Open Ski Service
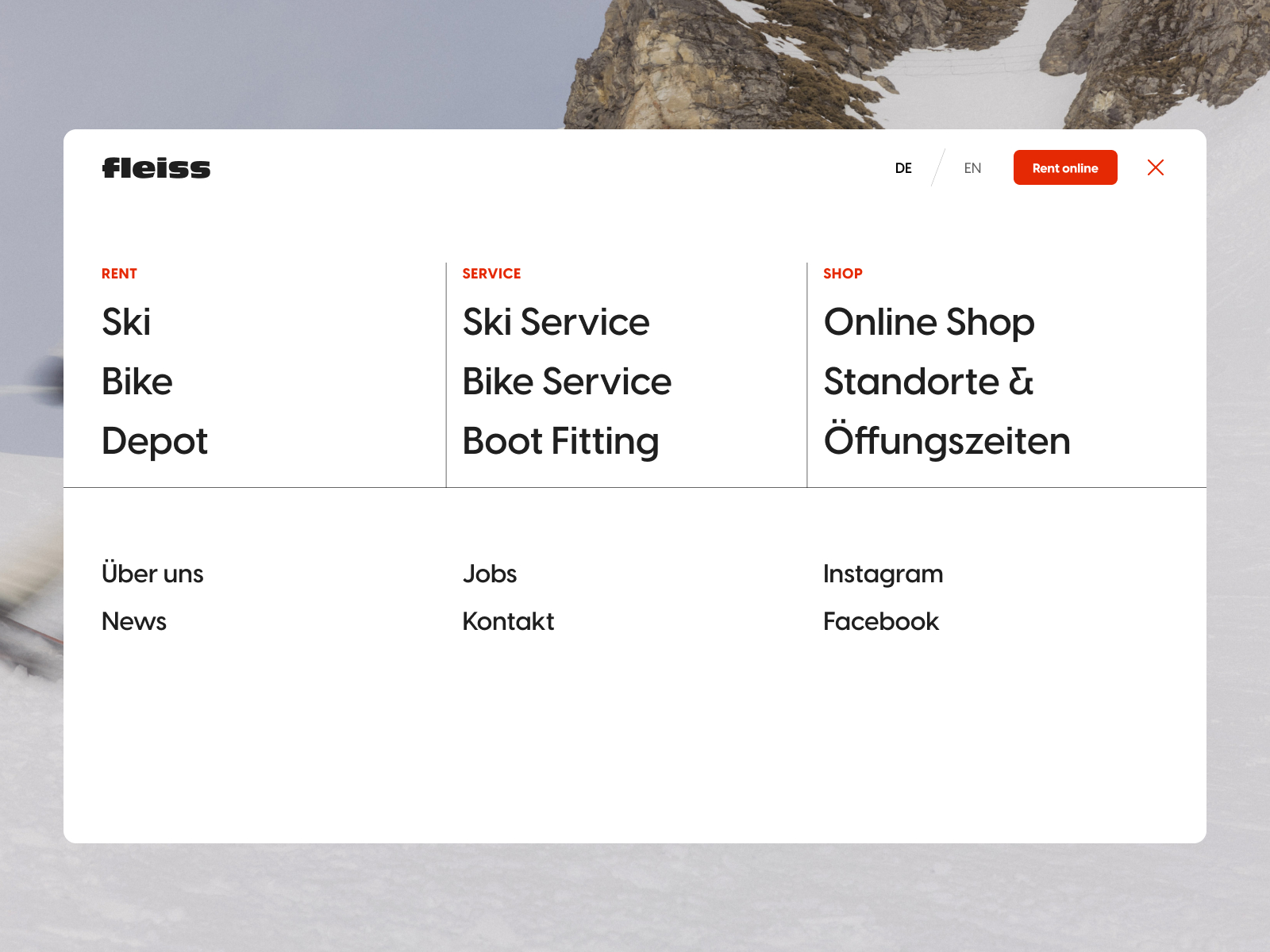This screenshot has height=952, width=1270. [556, 322]
